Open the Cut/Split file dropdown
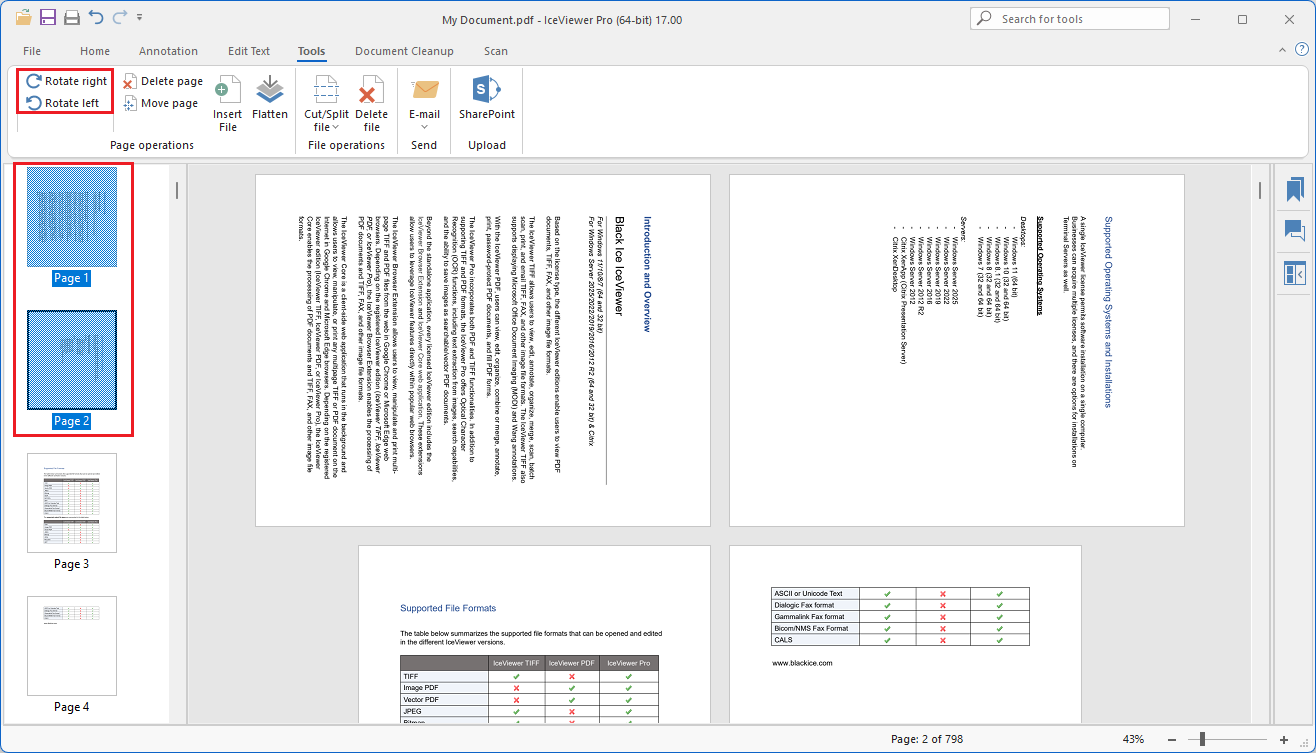Image resolution: width=1316 pixels, height=753 pixels. coord(326,103)
